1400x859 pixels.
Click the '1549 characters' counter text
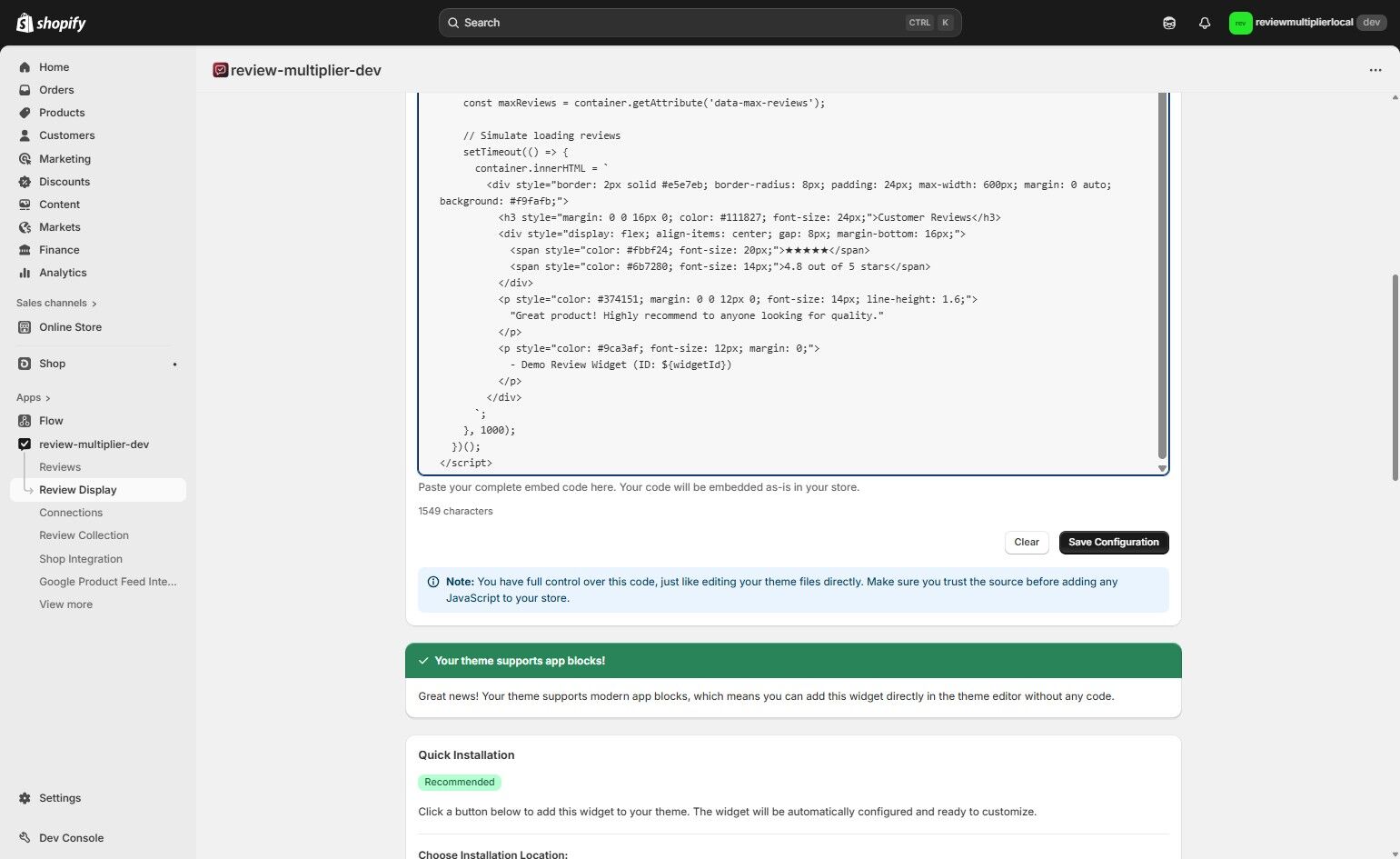pyautogui.click(x=456, y=512)
